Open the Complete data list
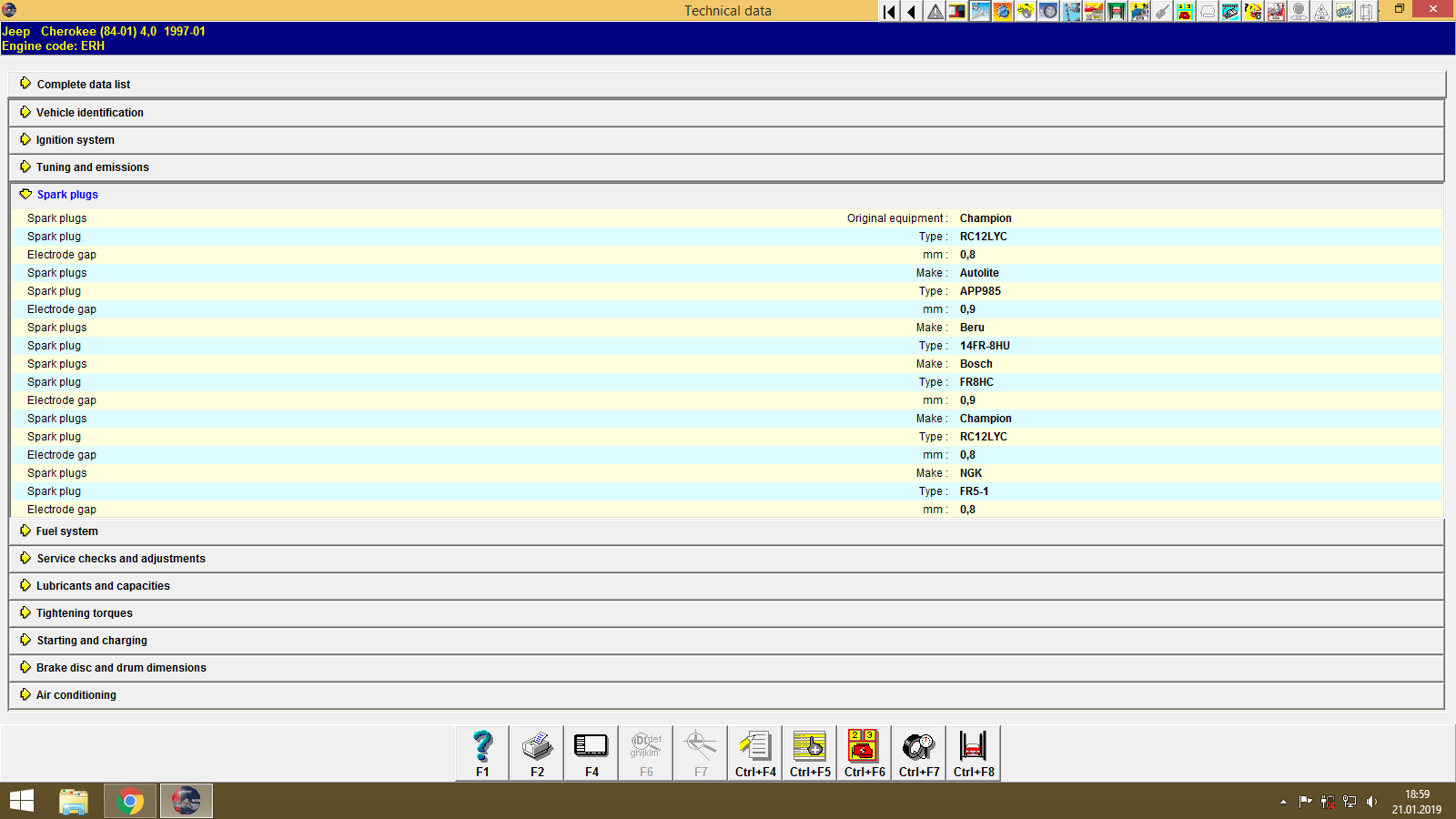1456x819 pixels. 83,84
